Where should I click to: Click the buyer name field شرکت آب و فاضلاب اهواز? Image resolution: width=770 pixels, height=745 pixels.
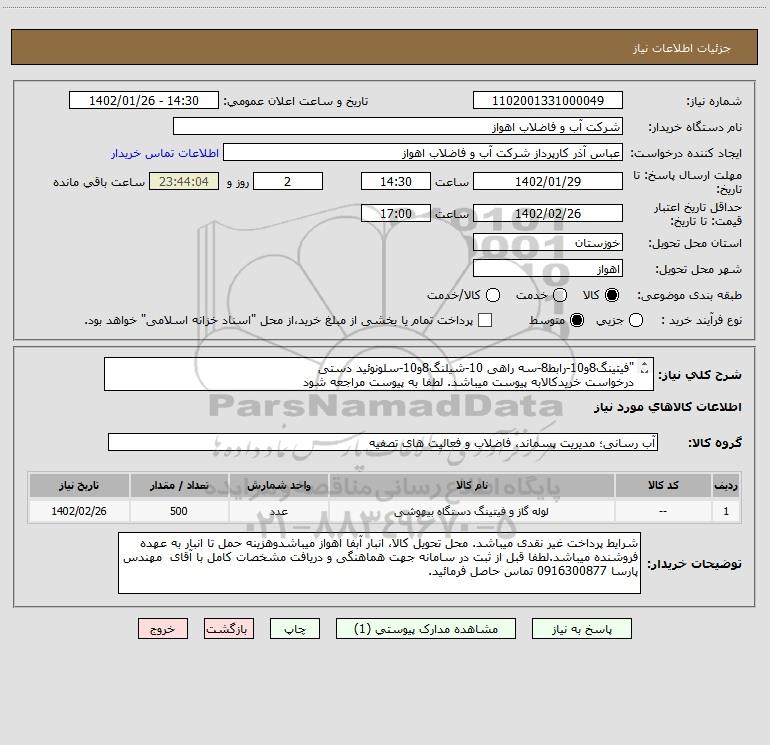(398, 126)
